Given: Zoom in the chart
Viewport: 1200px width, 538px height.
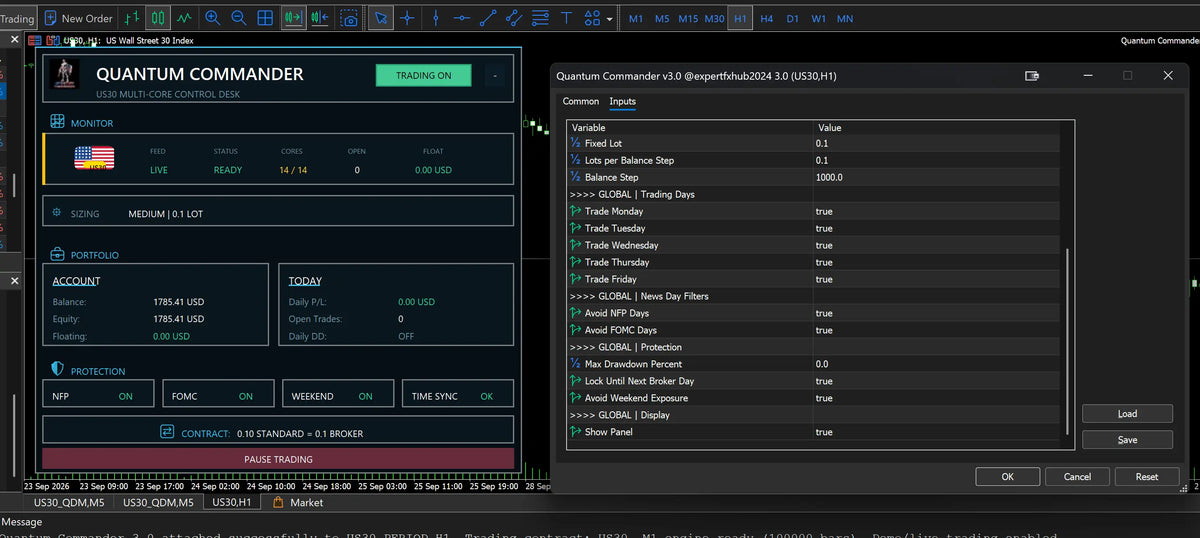Looking at the screenshot, I should click(212, 18).
